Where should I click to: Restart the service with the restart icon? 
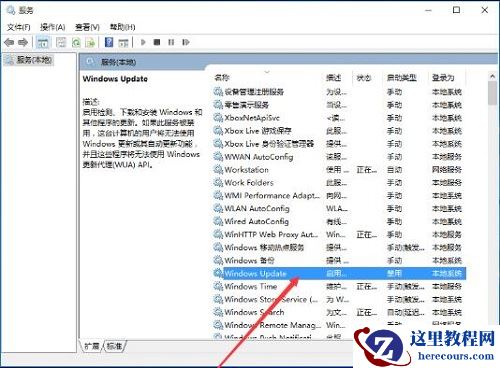pos(186,42)
